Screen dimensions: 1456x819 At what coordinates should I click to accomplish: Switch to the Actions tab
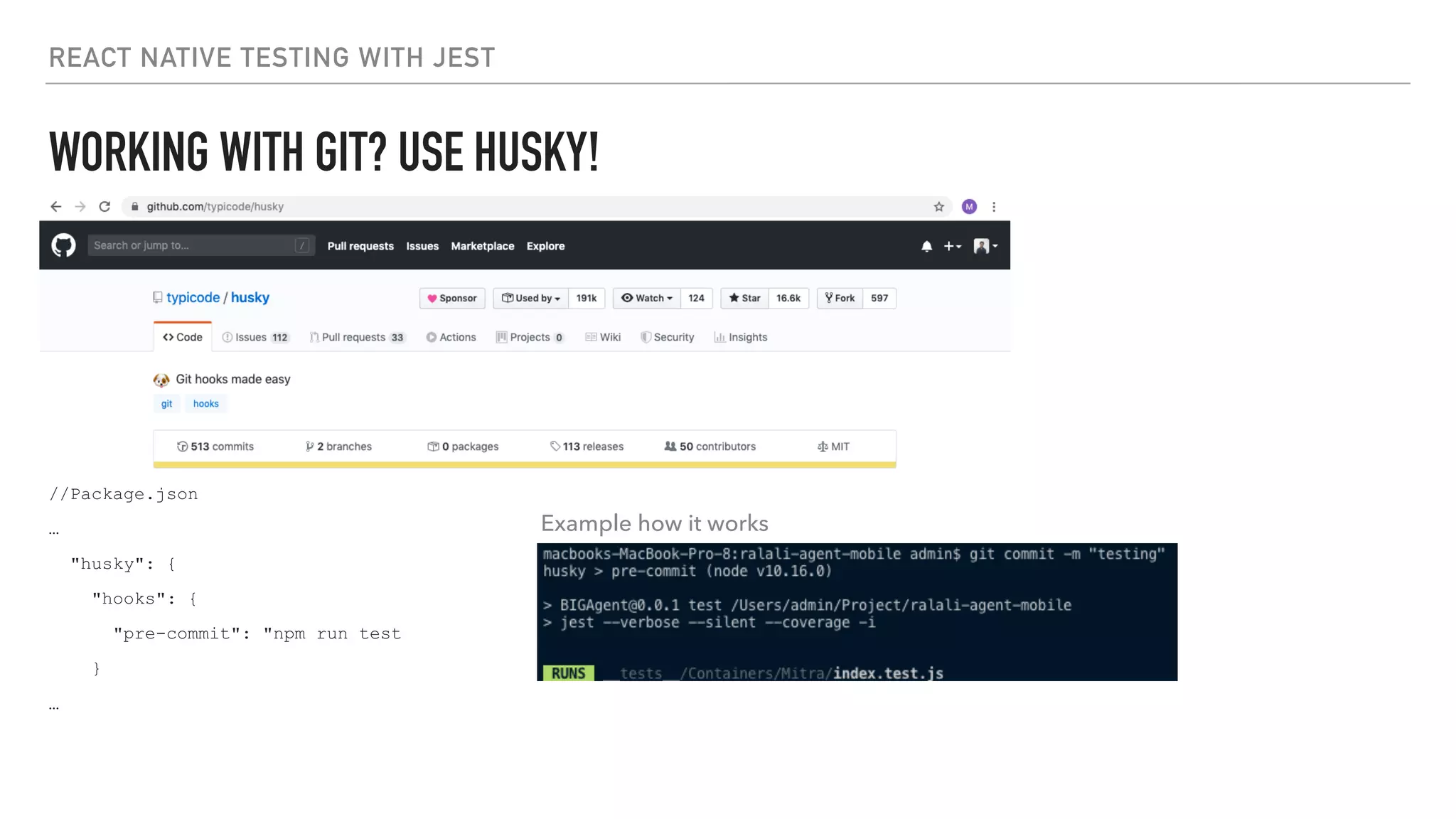(451, 338)
